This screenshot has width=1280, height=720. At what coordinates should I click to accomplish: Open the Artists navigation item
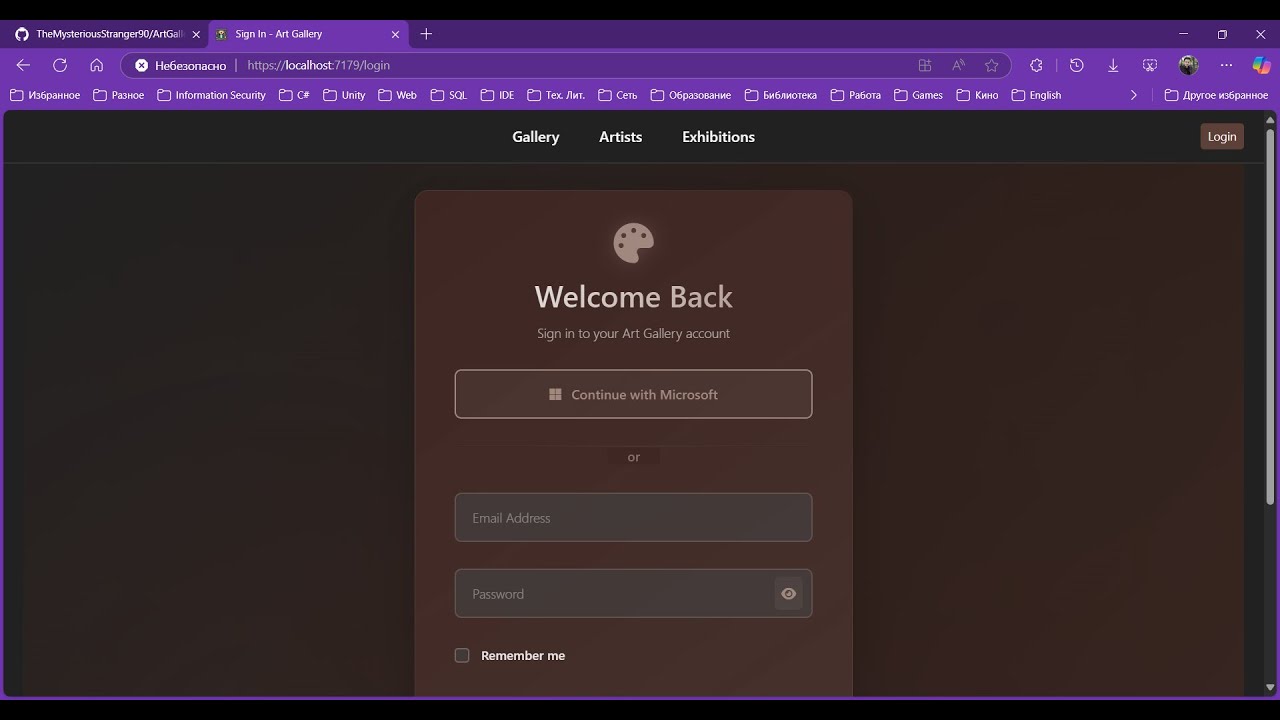click(621, 137)
